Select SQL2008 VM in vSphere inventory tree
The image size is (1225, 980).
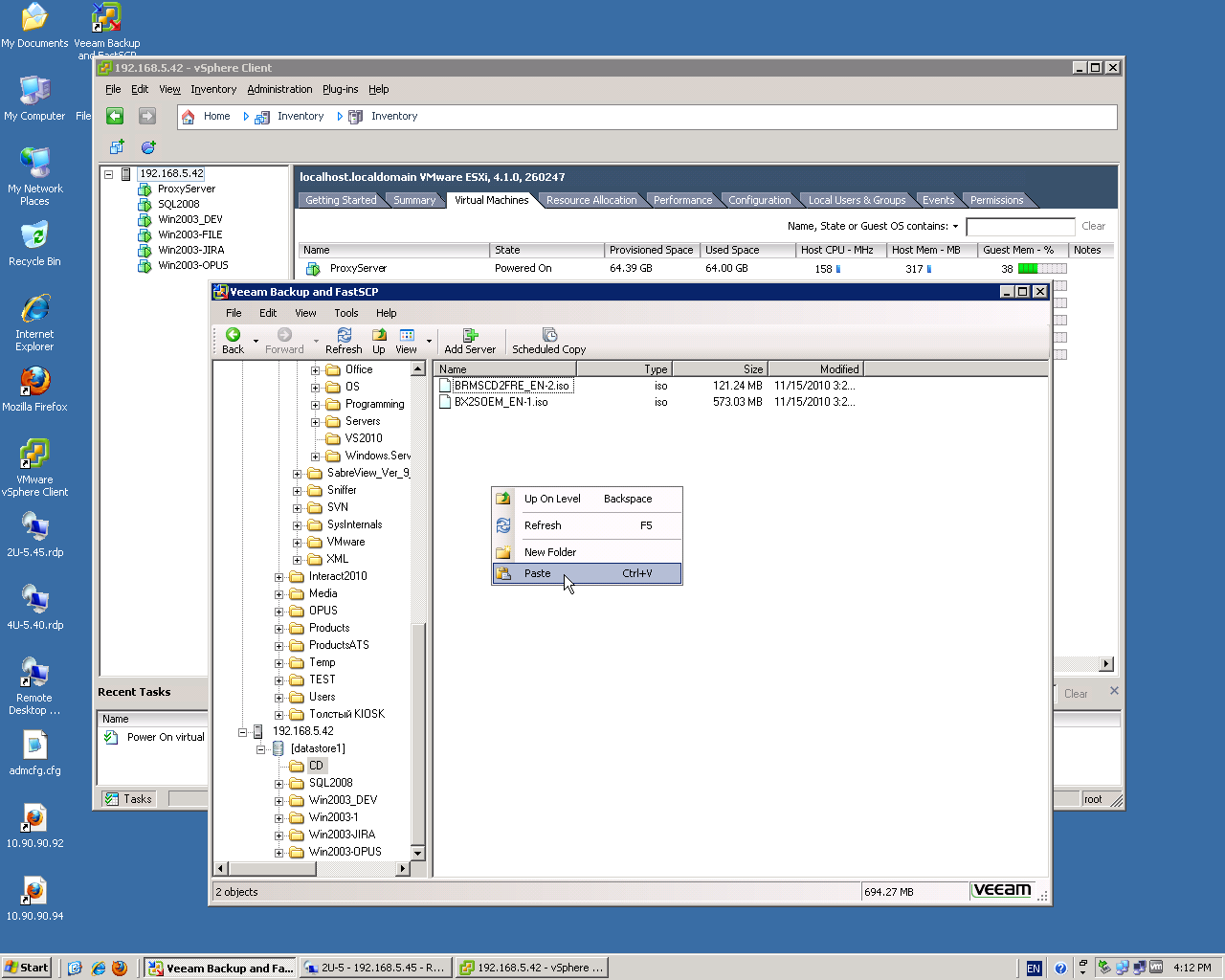point(179,204)
